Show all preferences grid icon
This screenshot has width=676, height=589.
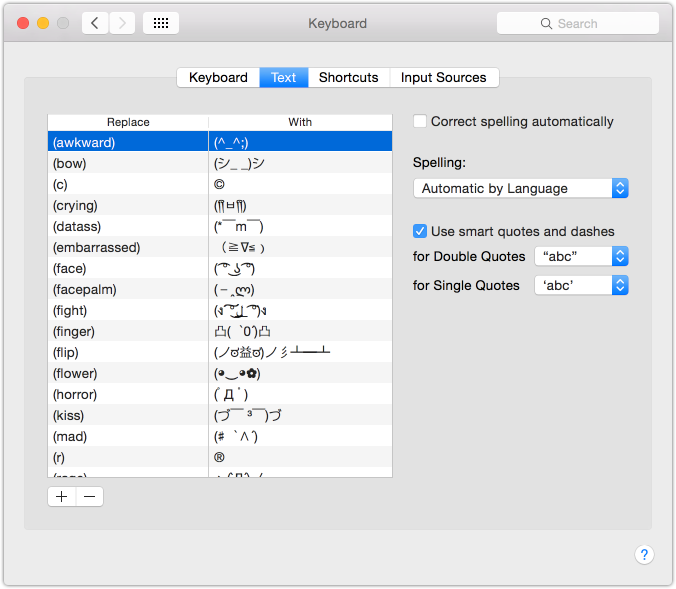[x=161, y=23]
